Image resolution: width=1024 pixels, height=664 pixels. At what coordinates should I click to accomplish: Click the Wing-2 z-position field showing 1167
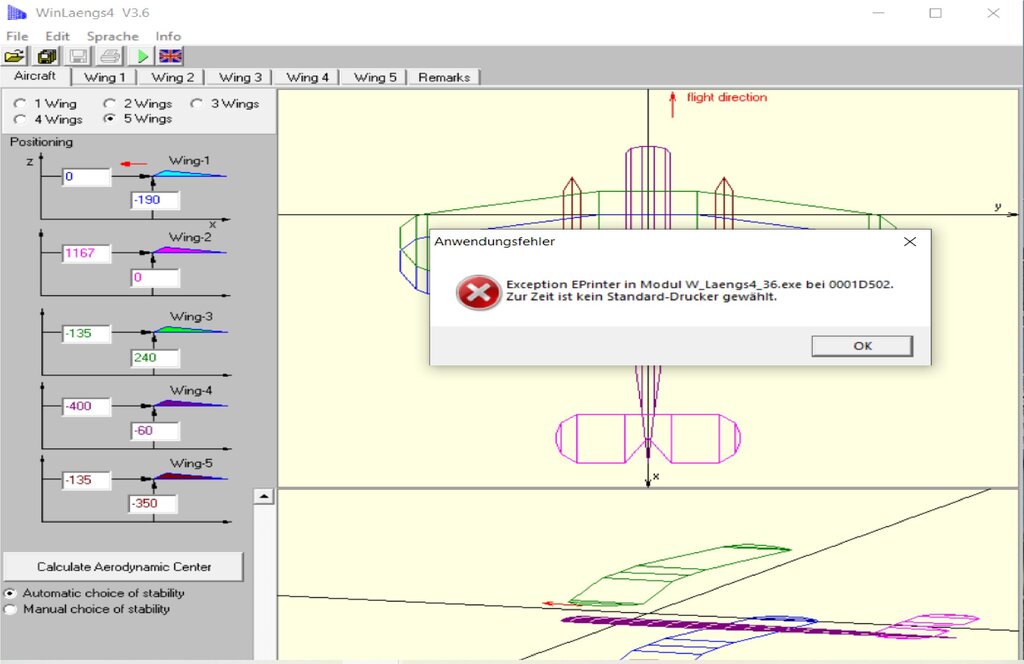click(85, 253)
